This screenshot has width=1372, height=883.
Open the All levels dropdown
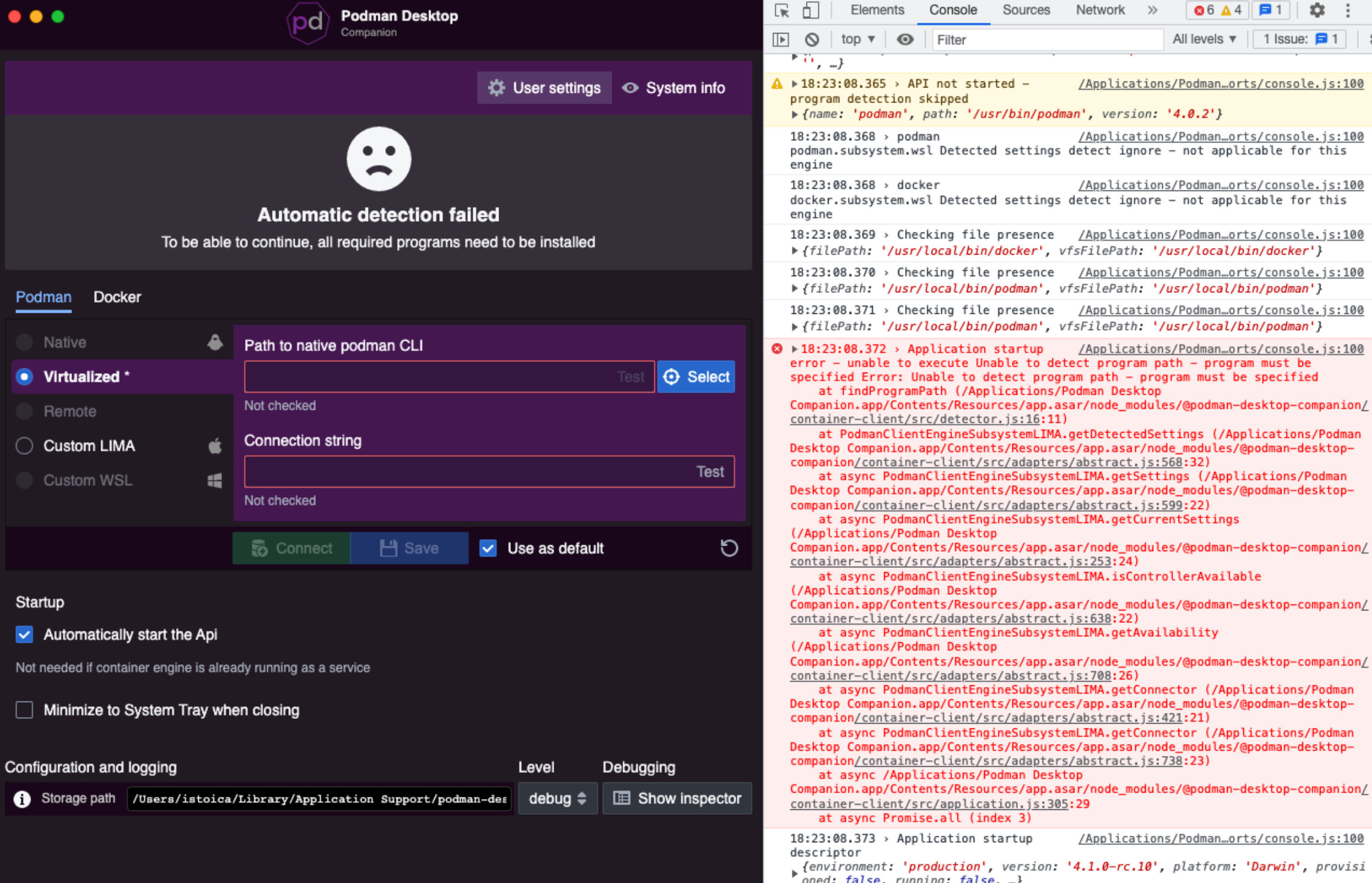tap(1204, 39)
